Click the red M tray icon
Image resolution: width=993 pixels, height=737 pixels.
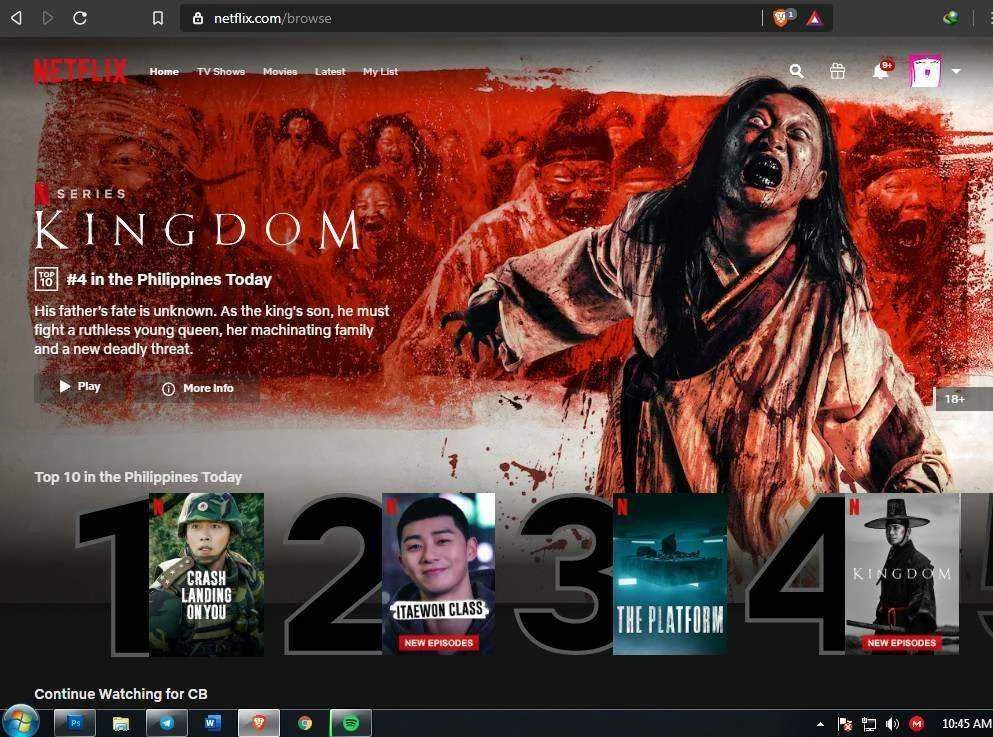coord(916,724)
